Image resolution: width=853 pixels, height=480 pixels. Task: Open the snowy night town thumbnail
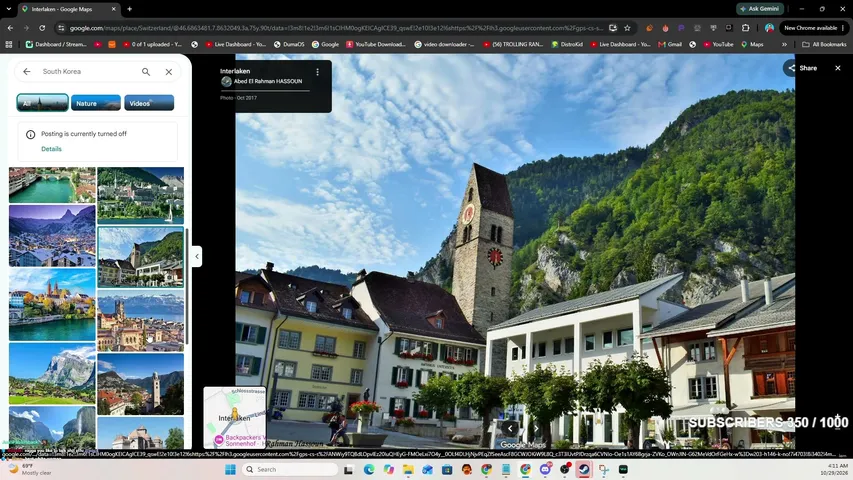pos(52,236)
